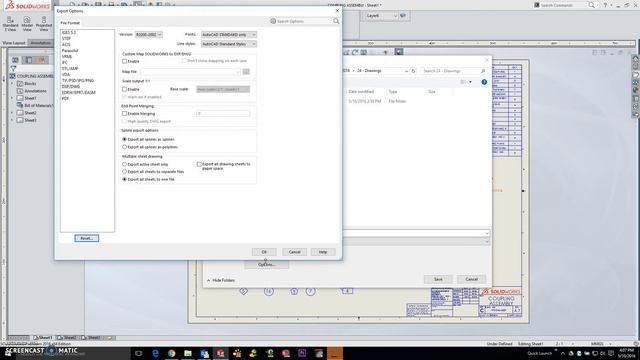Click the merging tolerance input field
This screenshot has height=360, width=640.
tap(223, 113)
